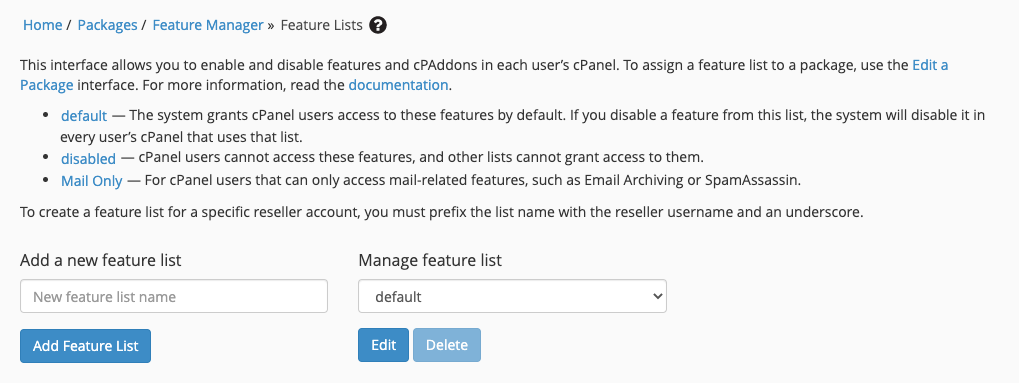Open the default feature list link
The width and height of the screenshot is (1019, 383).
coord(84,116)
